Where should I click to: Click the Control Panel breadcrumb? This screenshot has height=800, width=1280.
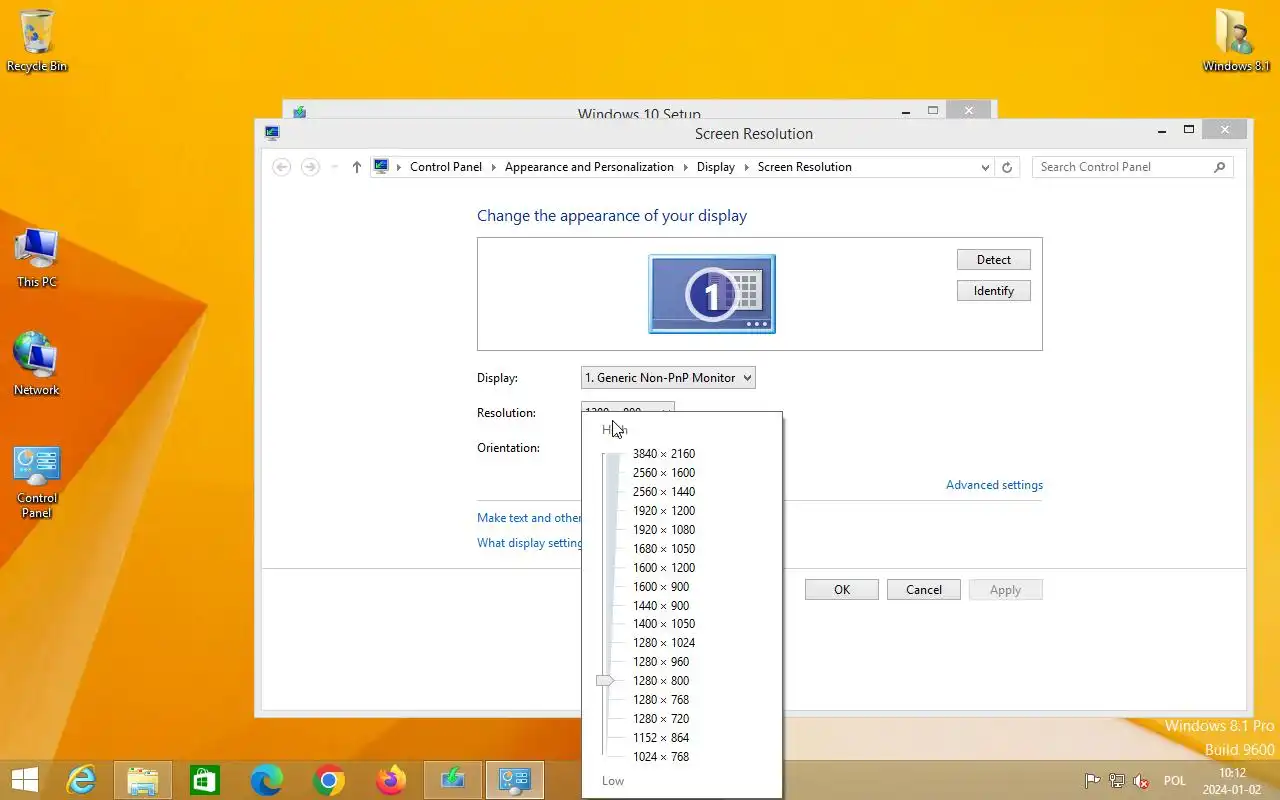(x=446, y=167)
